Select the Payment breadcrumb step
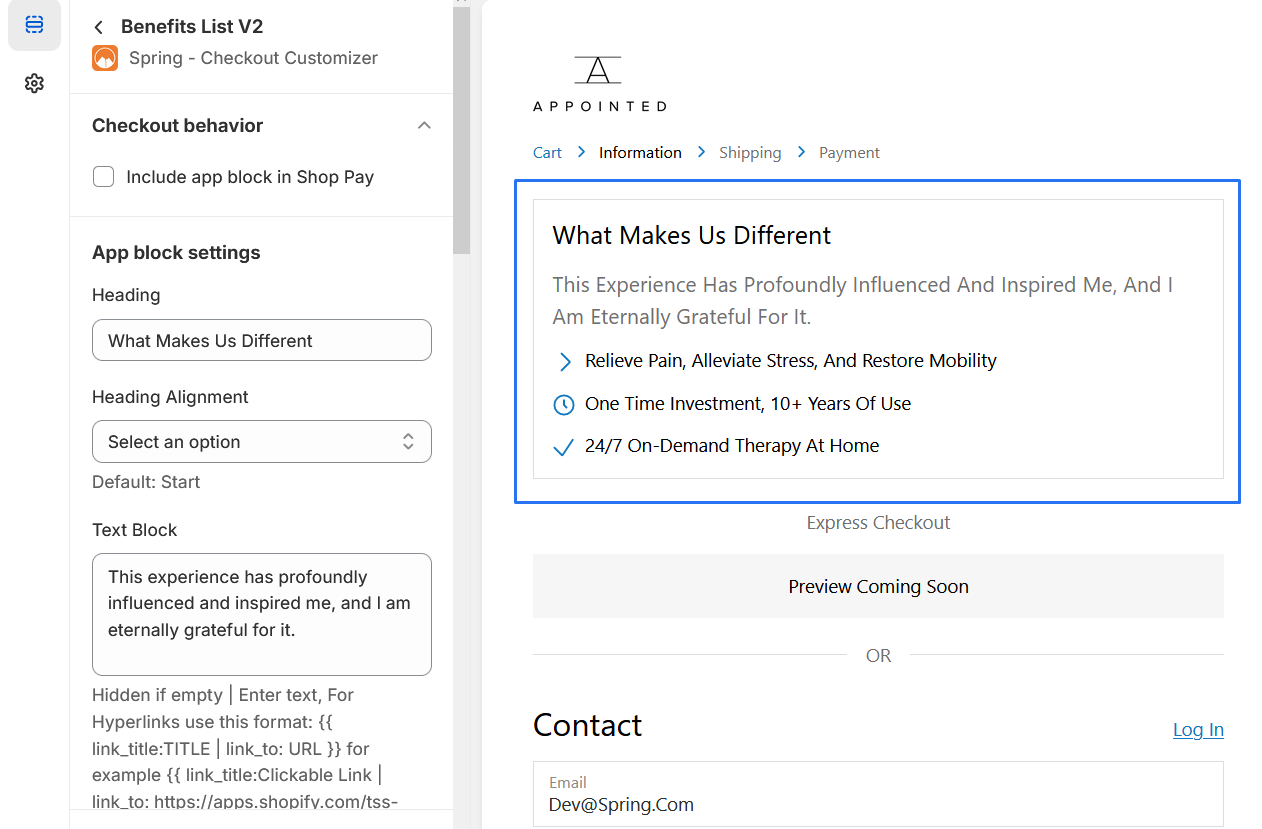 point(849,153)
